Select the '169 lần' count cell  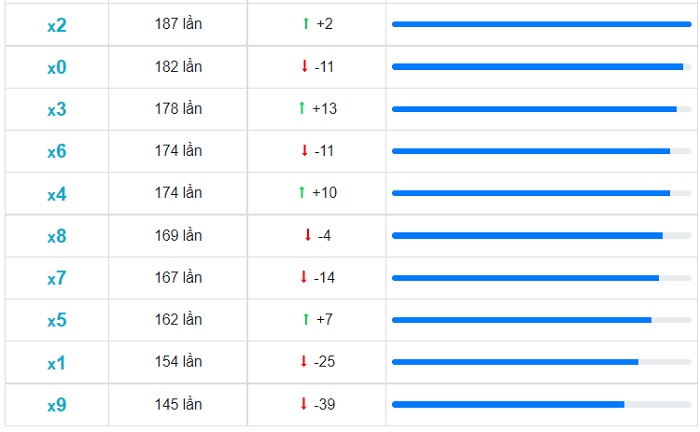[178, 235]
